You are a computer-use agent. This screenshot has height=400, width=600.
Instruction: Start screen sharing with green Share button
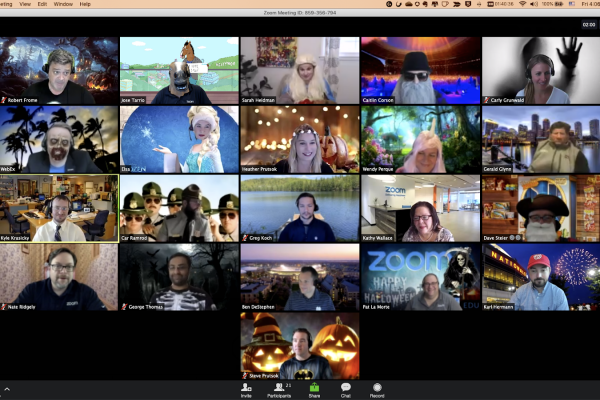314,389
